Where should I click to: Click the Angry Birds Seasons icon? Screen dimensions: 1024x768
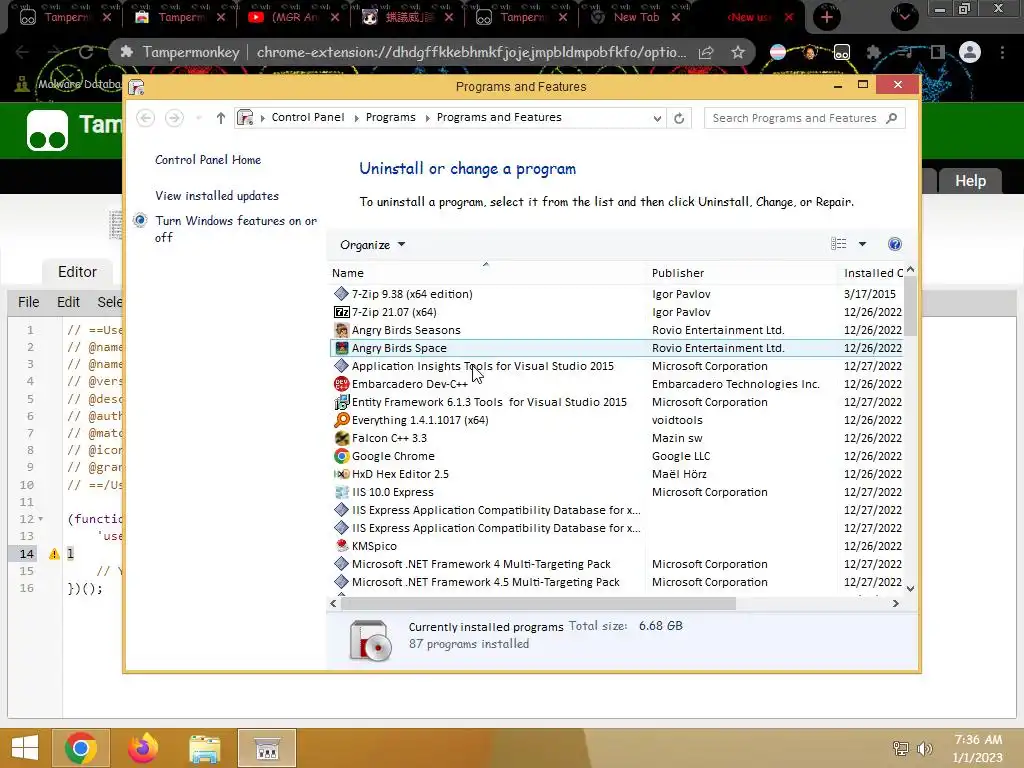coord(341,330)
